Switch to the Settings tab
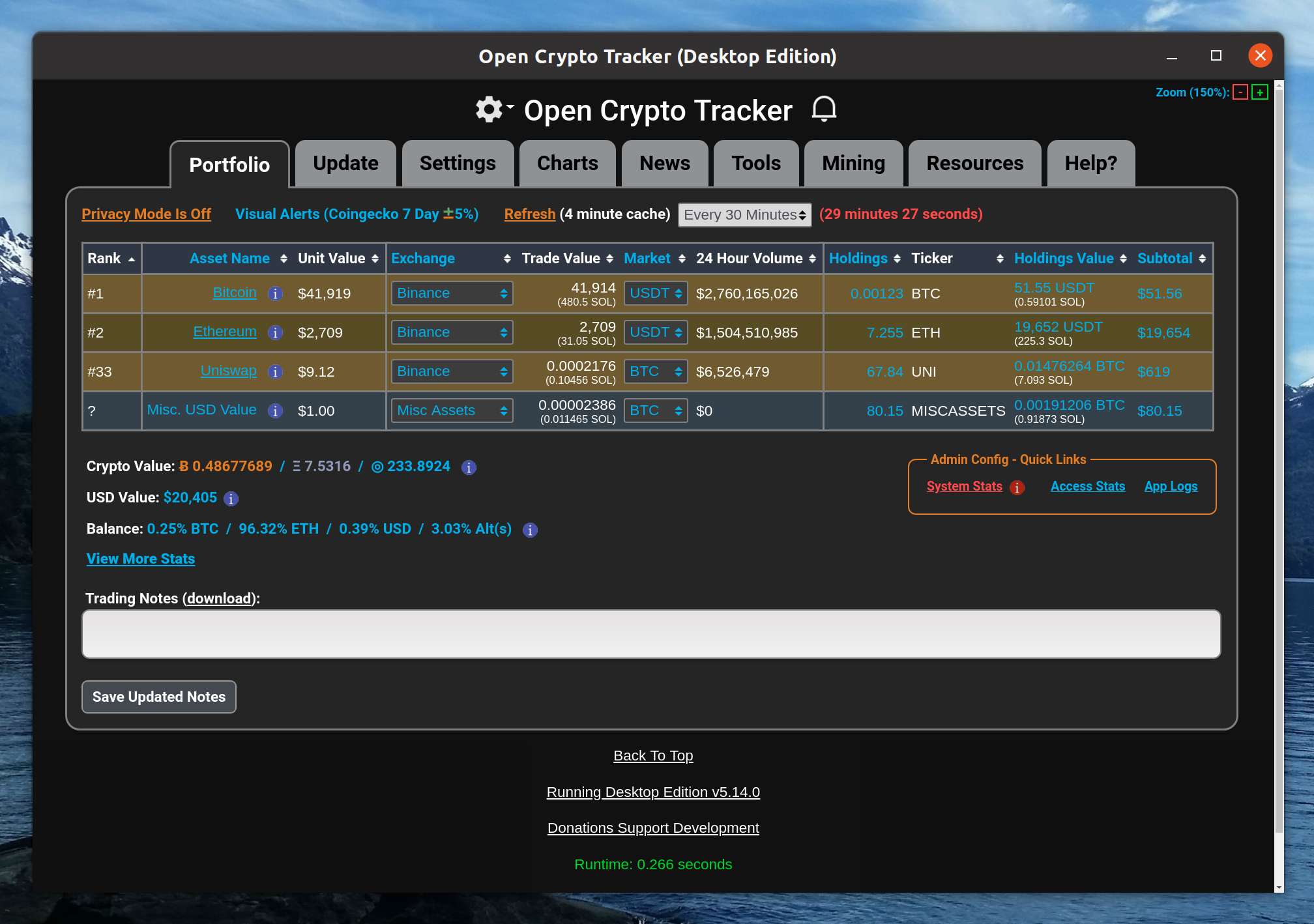1314x924 pixels. click(458, 163)
